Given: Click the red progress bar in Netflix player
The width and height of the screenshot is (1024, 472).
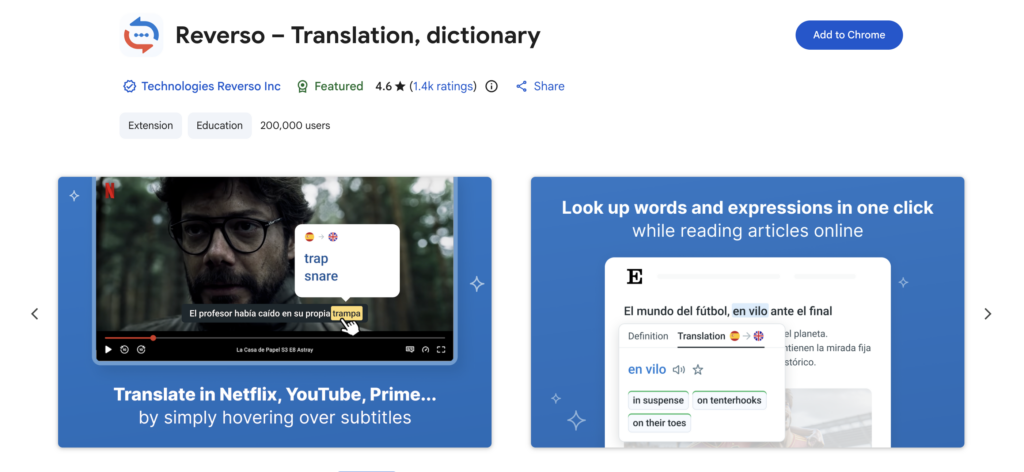Looking at the screenshot, I should (x=129, y=338).
